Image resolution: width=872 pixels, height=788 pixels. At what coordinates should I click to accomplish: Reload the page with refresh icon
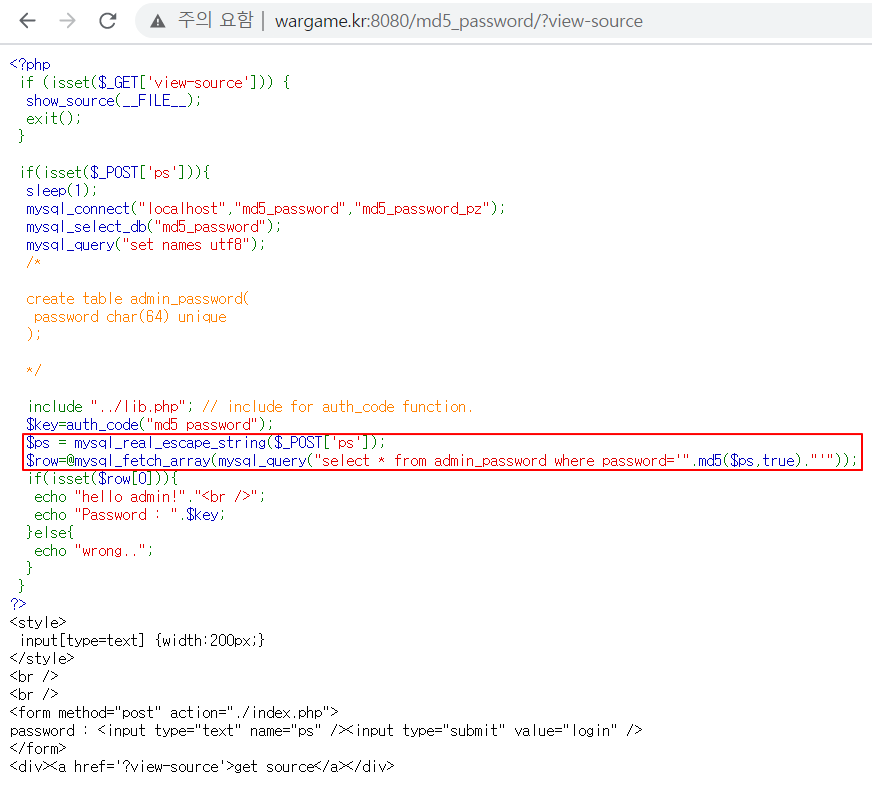[107, 21]
